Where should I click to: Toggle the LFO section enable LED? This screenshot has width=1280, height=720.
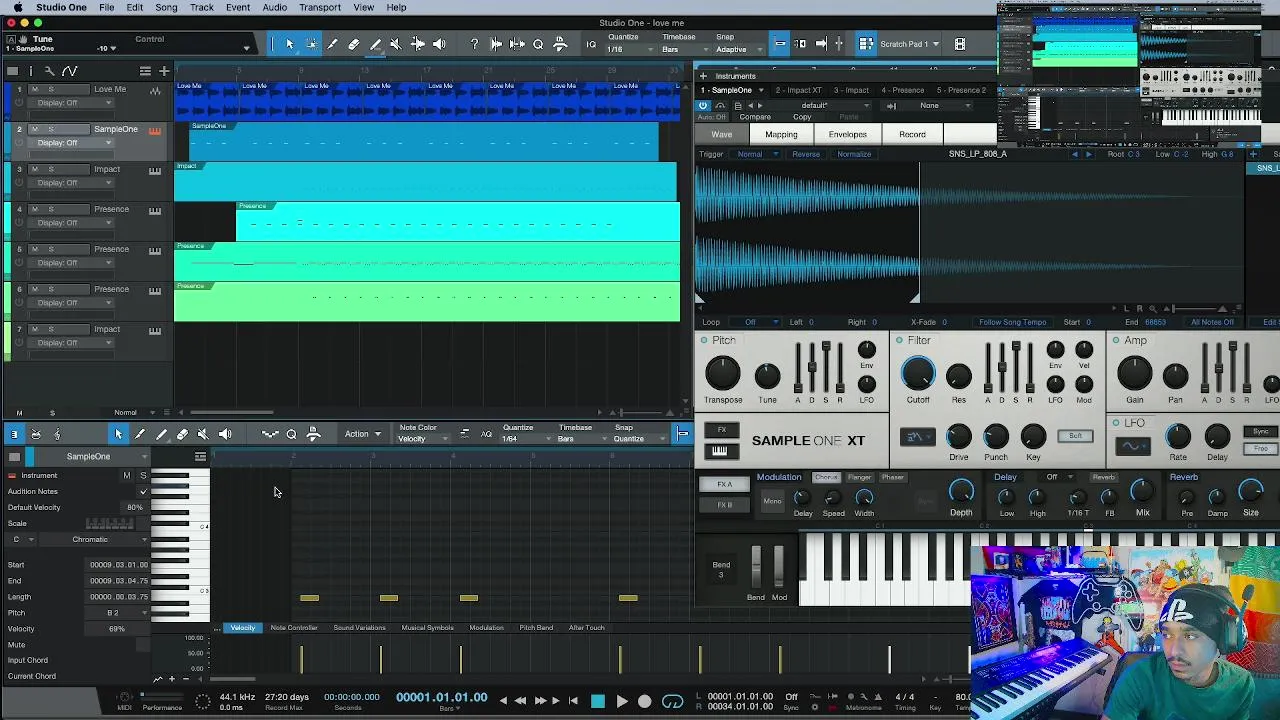pos(1116,424)
